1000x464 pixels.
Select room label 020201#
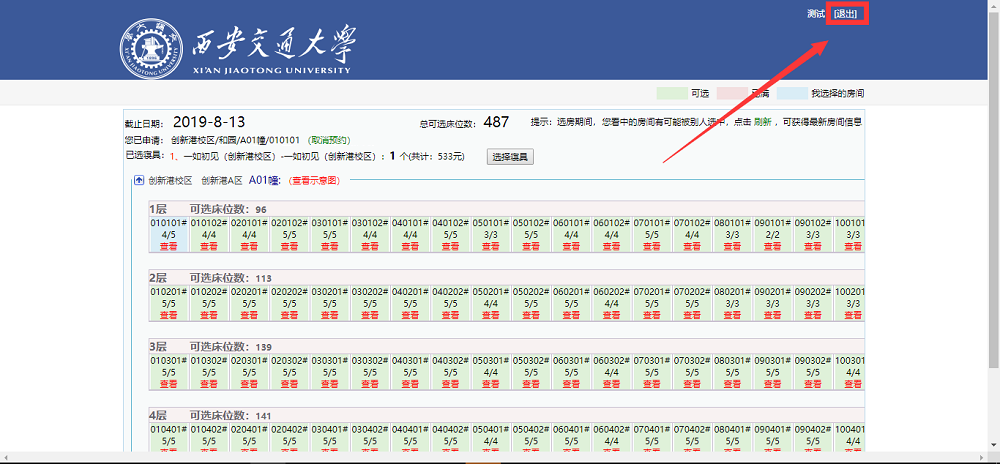(249, 293)
